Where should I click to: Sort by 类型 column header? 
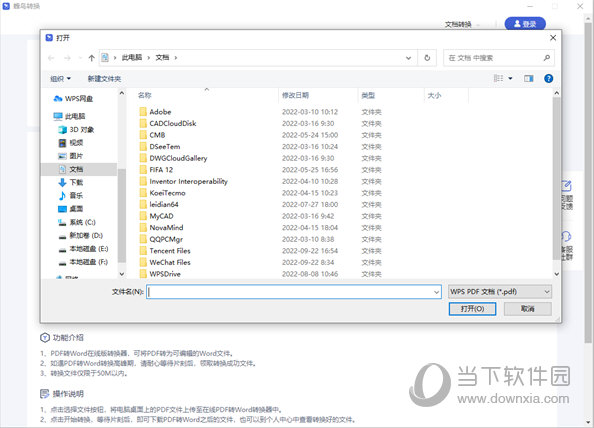[x=368, y=95]
